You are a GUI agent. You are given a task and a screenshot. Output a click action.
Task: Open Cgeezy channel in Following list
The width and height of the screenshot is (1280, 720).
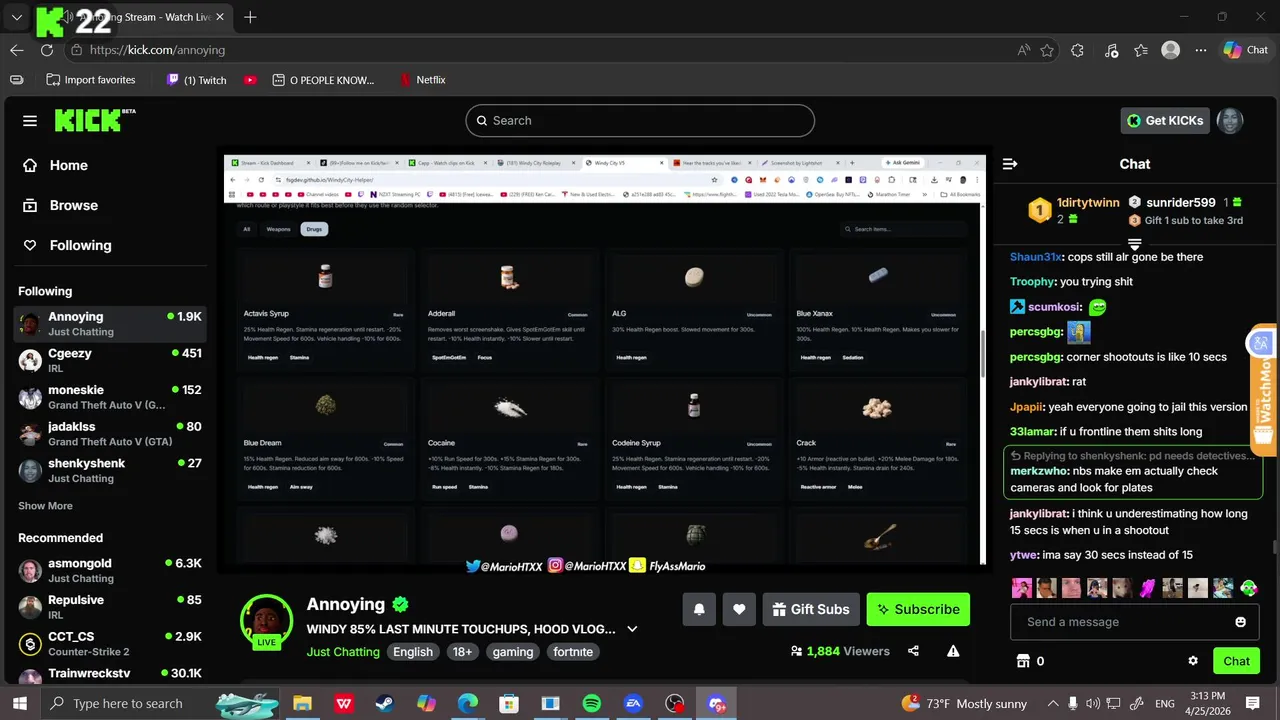pos(110,360)
